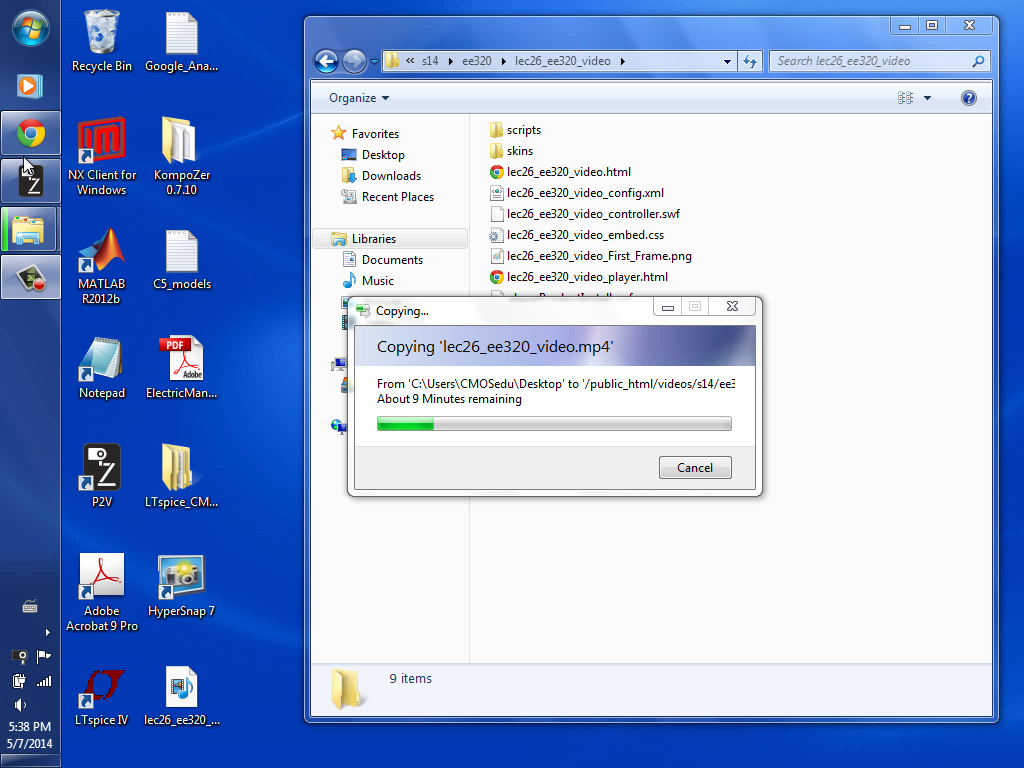The image size is (1024, 768).
Task: Select Downloads in the Favorites list
Action: click(x=391, y=176)
